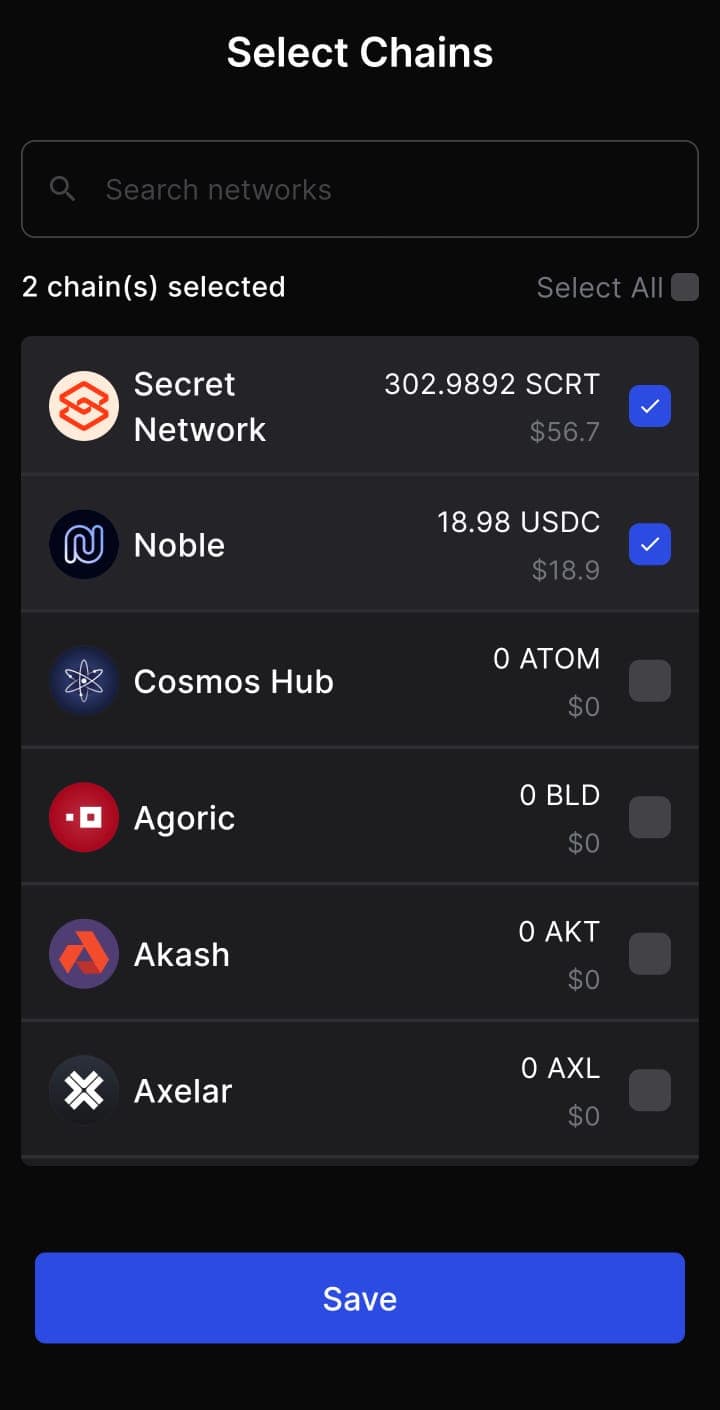Toggle the Select All checkbox
This screenshot has height=1410, width=720.
(685, 287)
